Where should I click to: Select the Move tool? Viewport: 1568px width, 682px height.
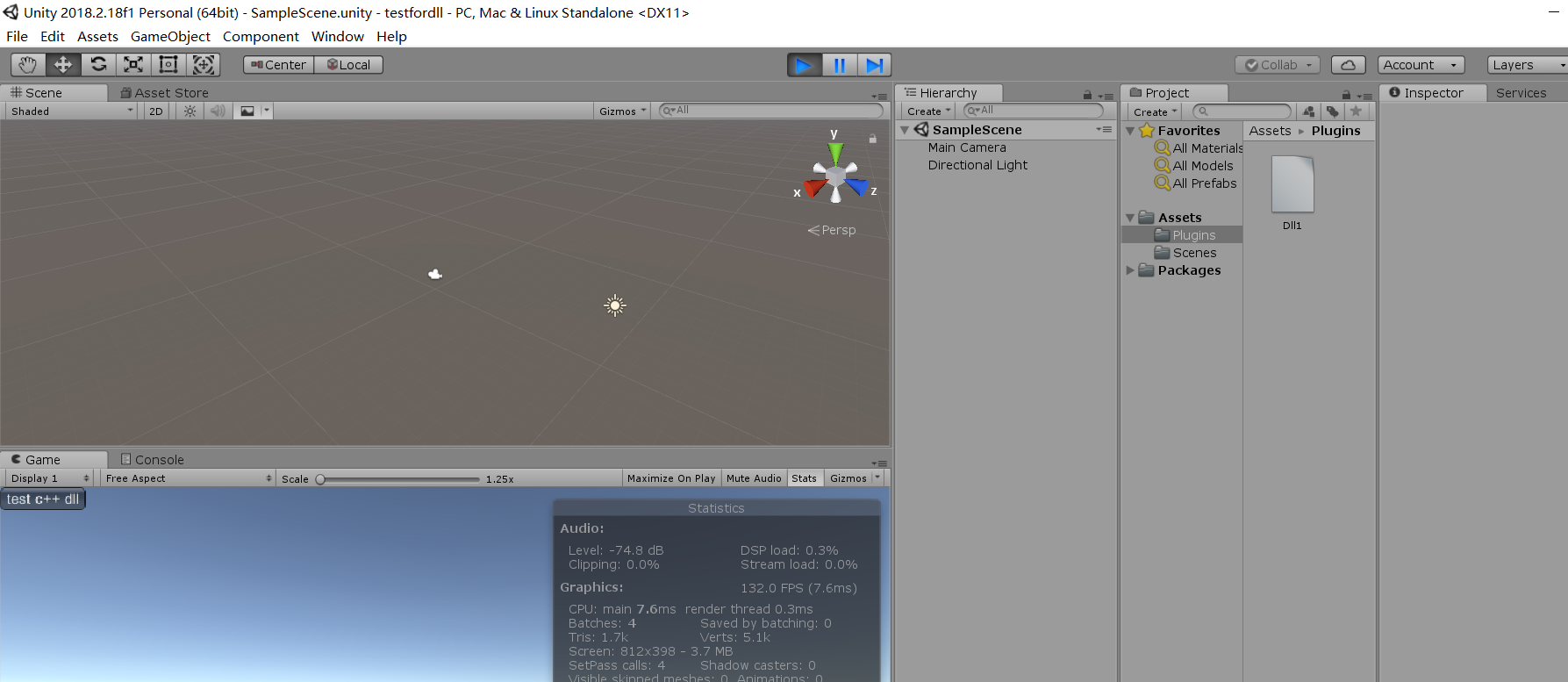click(63, 65)
